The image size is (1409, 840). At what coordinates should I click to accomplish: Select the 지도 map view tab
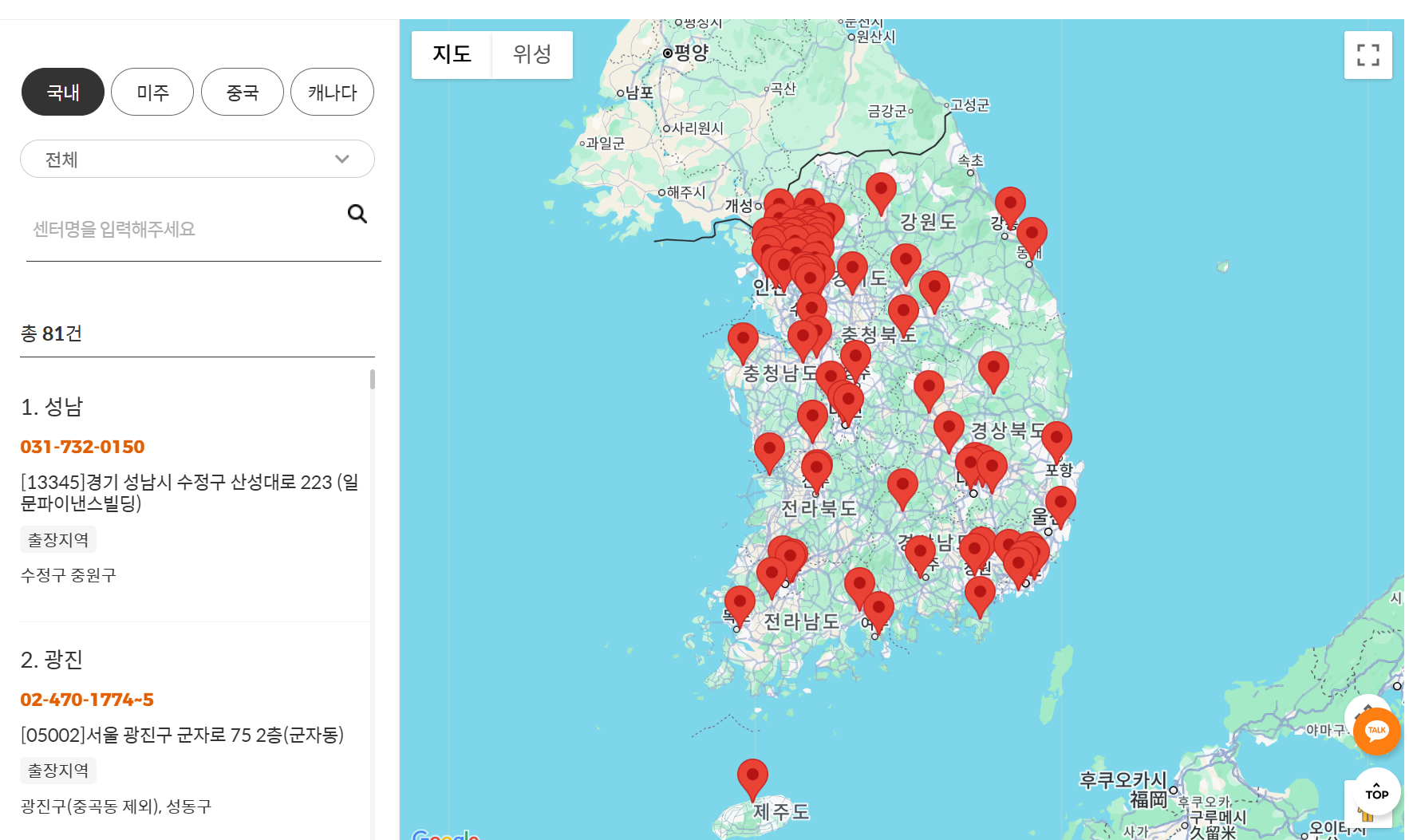[452, 55]
